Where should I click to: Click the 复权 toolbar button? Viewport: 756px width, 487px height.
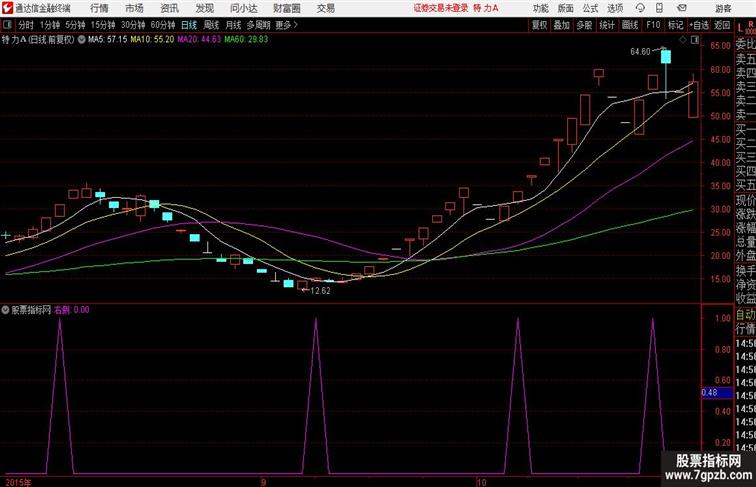[x=540, y=25]
